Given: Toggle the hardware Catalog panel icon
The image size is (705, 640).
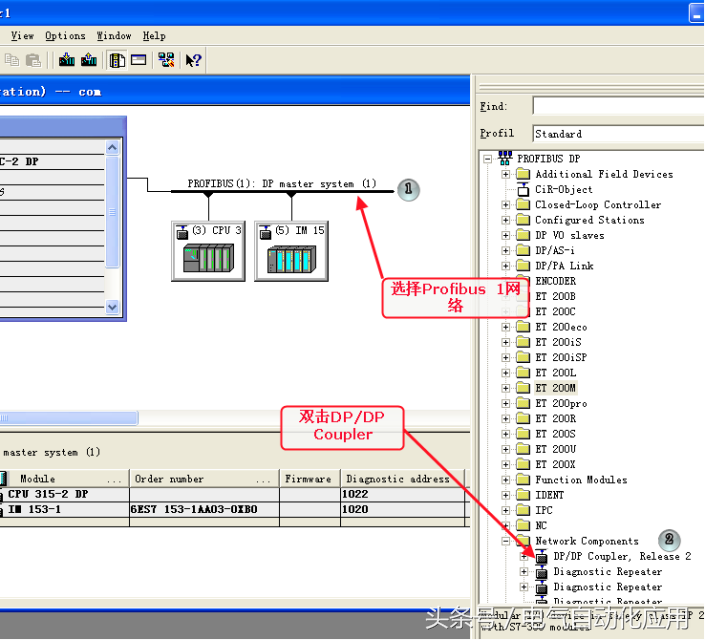Looking at the screenshot, I should point(117,61).
